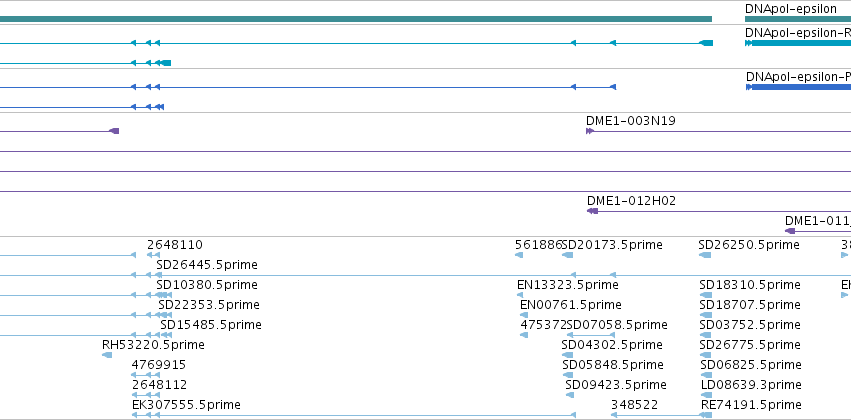The width and height of the screenshot is (851, 420).
Task: Open the EST feature labeled 2648110
Action: 175,245
